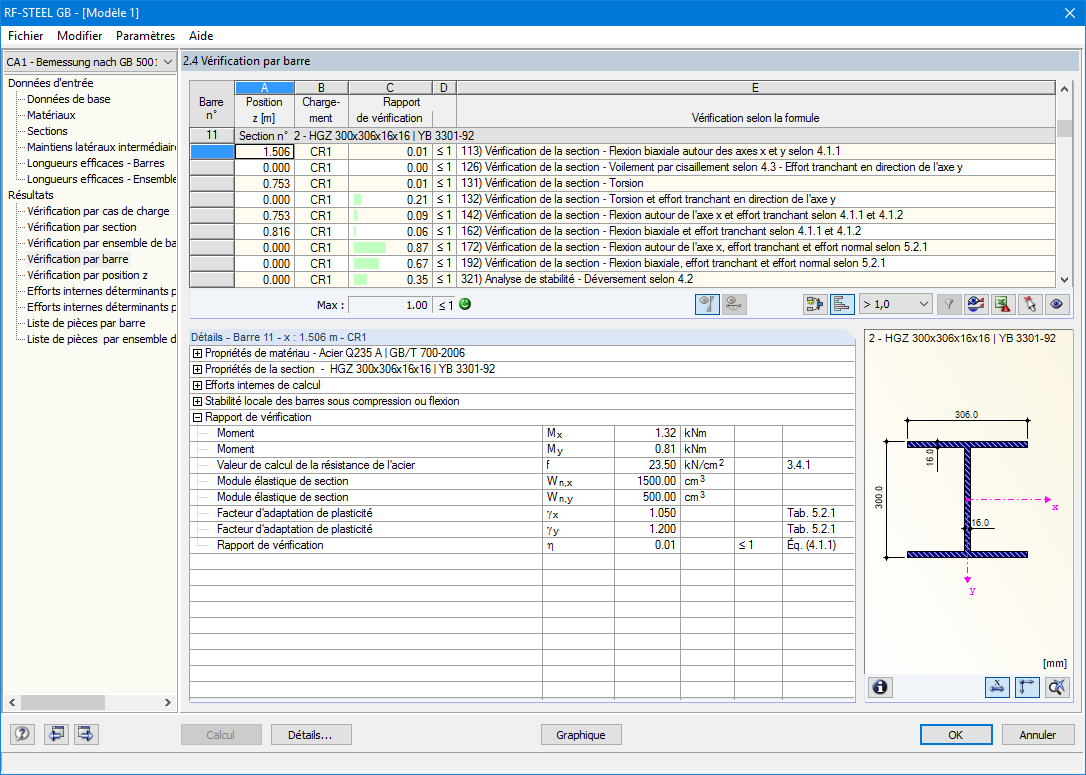
Task: Reset section zoom with magnifier icon
Action: [1058, 687]
